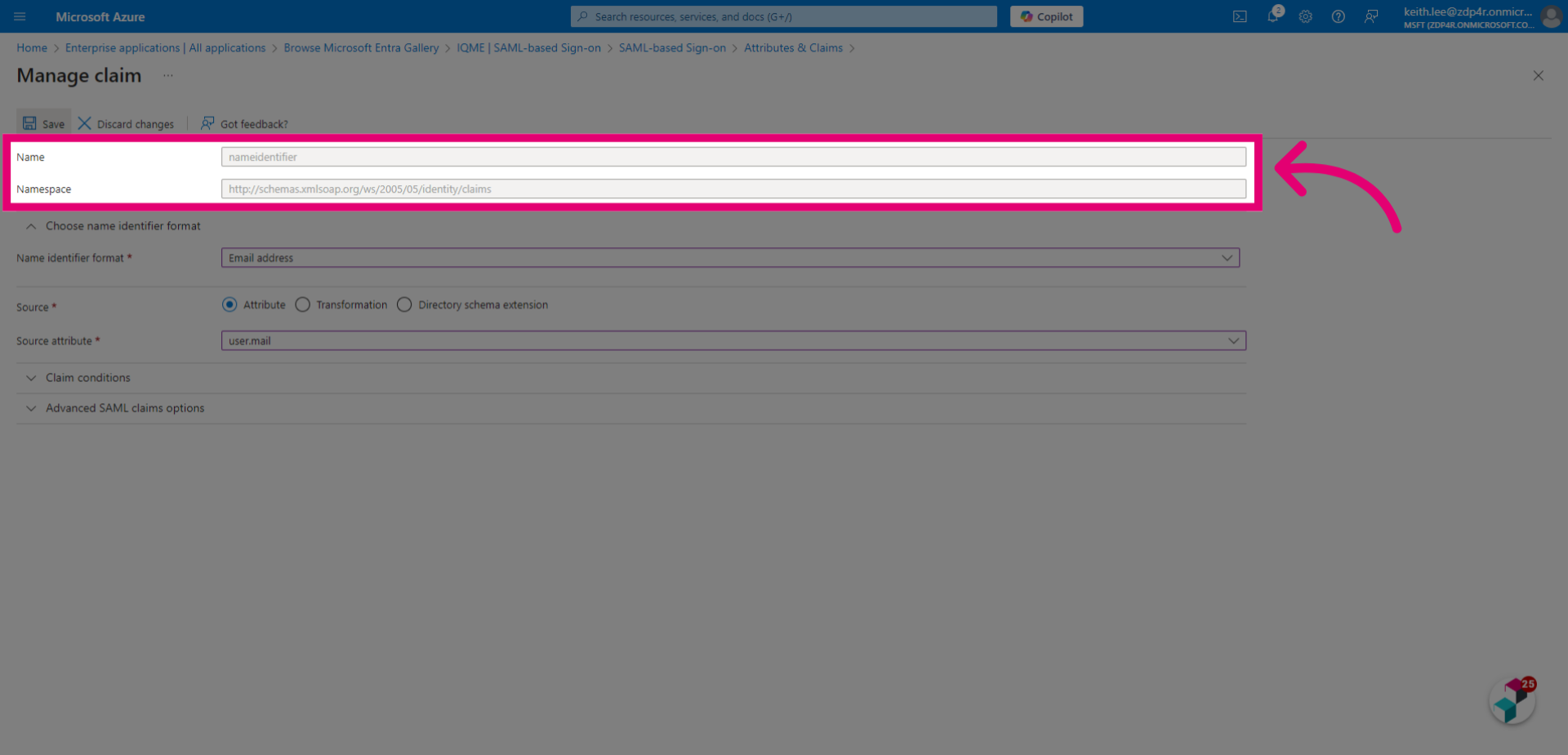Image resolution: width=1568 pixels, height=755 pixels.
Task: Open the user account avatar
Action: pos(1551,16)
